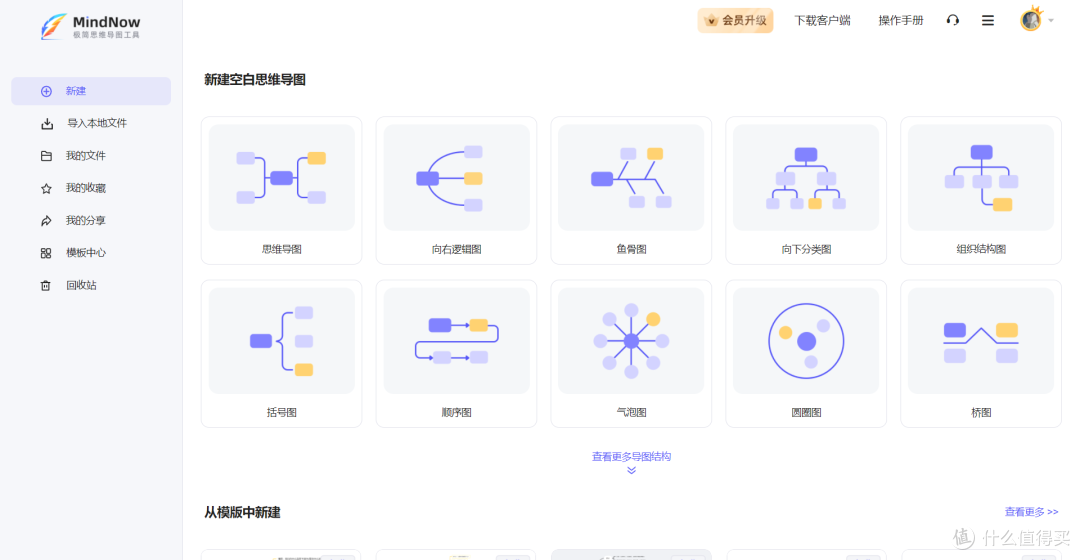Create a new 思维导图 card
Viewport: 1080px width, 560px height.
(x=281, y=190)
